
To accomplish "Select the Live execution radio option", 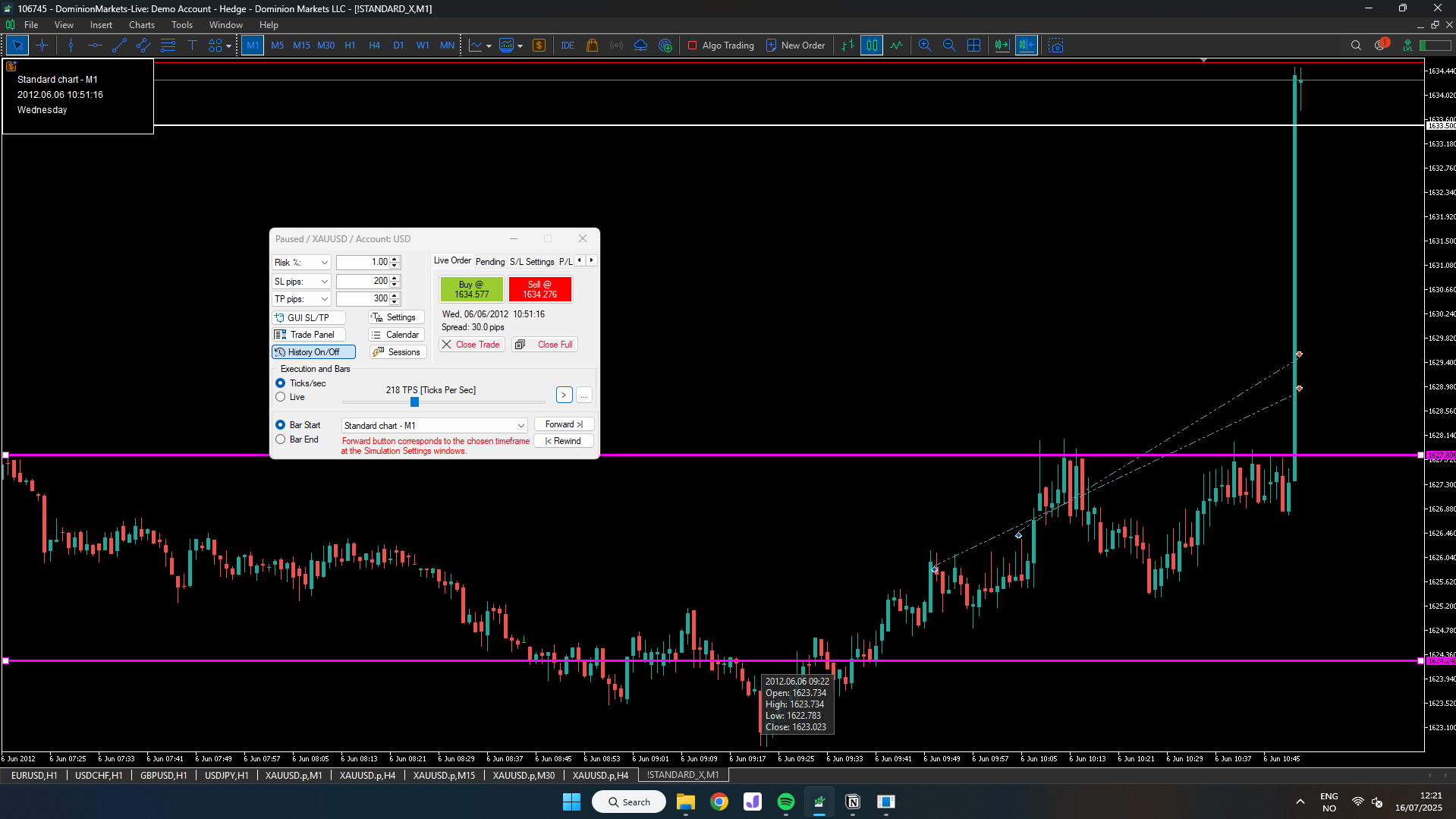I will [281, 397].
